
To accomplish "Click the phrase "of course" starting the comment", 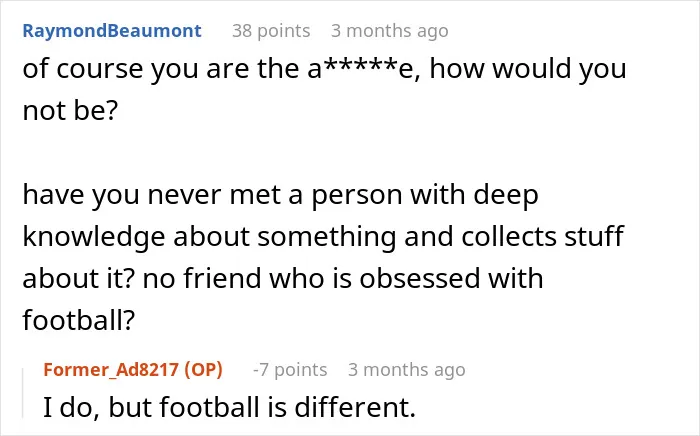I will tap(83, 69).
